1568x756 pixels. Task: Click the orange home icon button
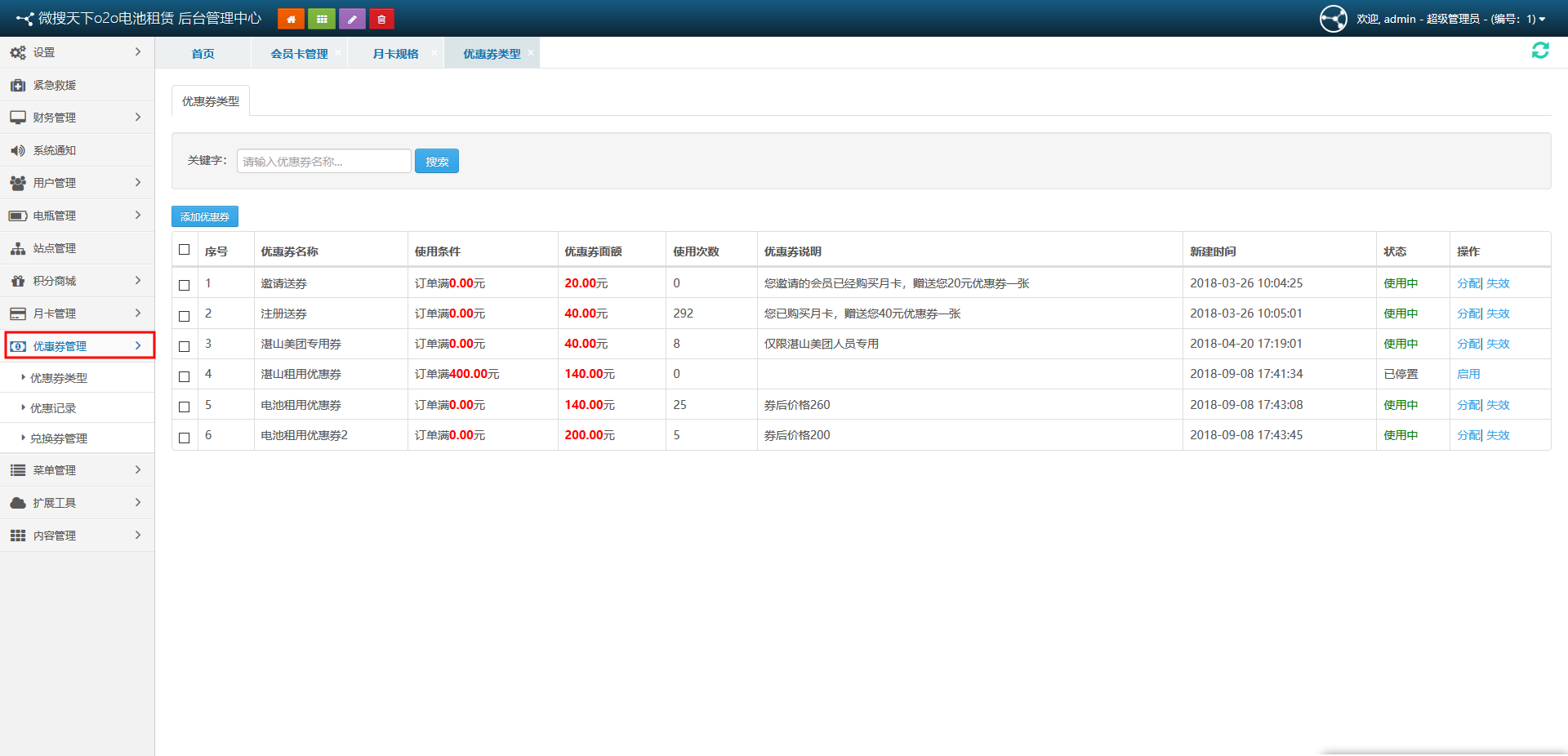291,19
